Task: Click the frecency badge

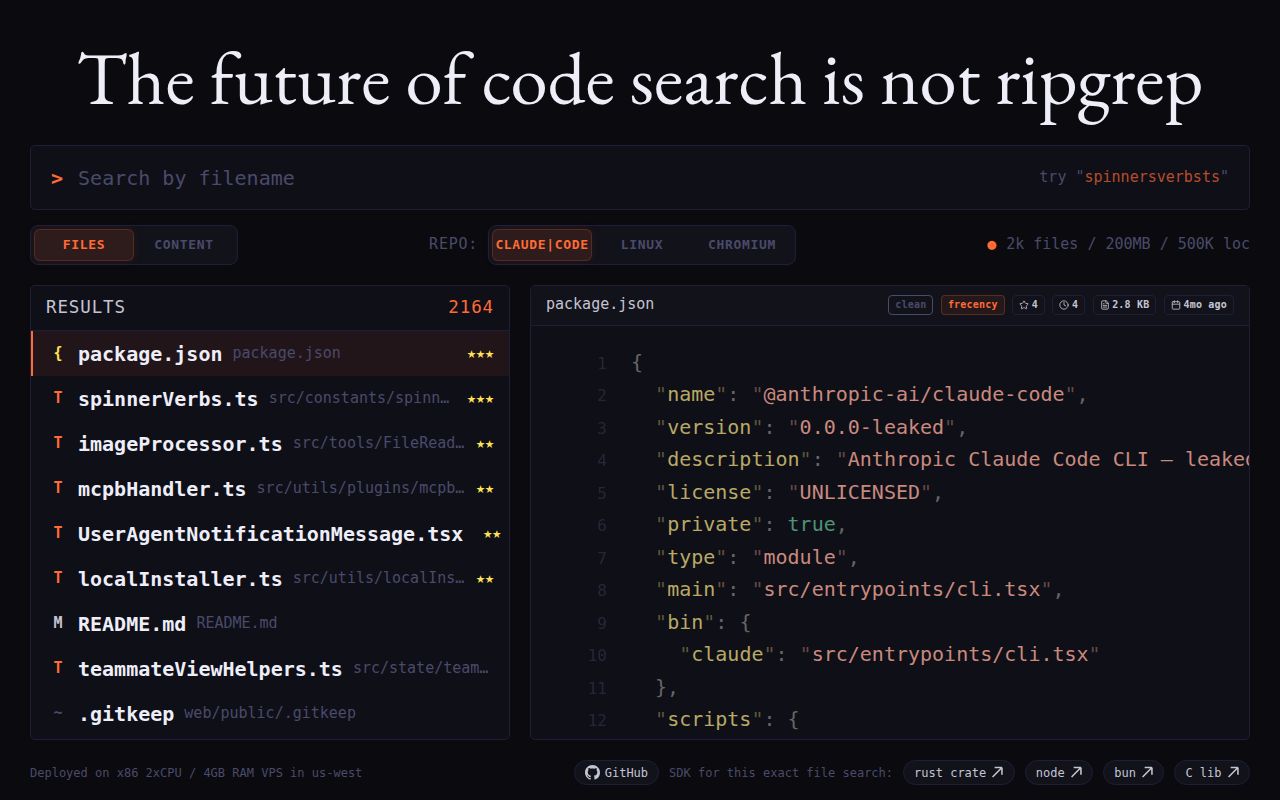Action: (x=973, y=305)
